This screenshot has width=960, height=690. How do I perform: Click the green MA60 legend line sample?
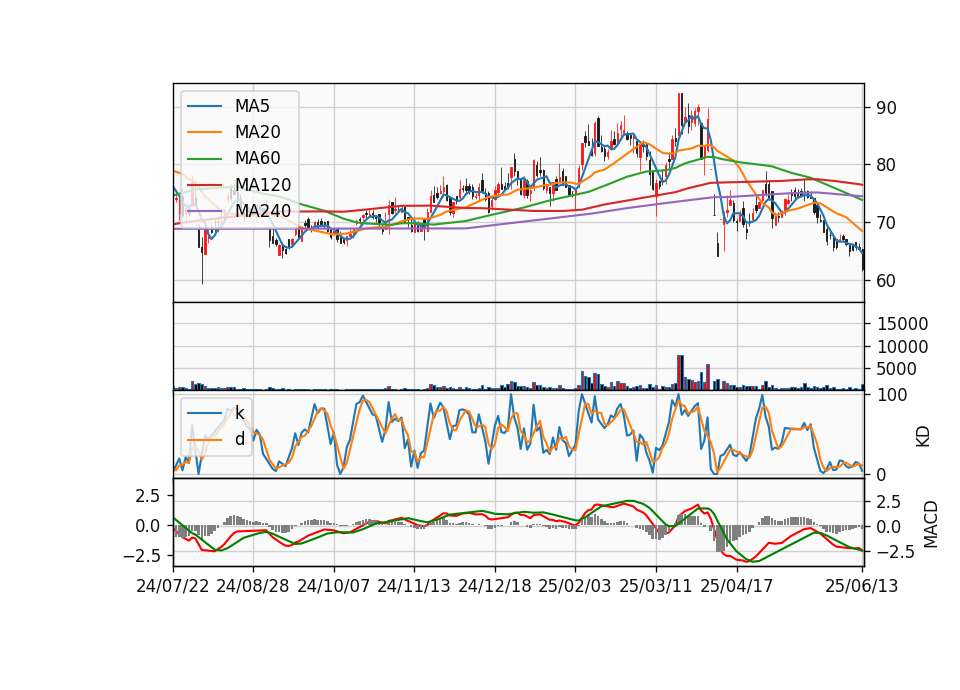[204, 159]
